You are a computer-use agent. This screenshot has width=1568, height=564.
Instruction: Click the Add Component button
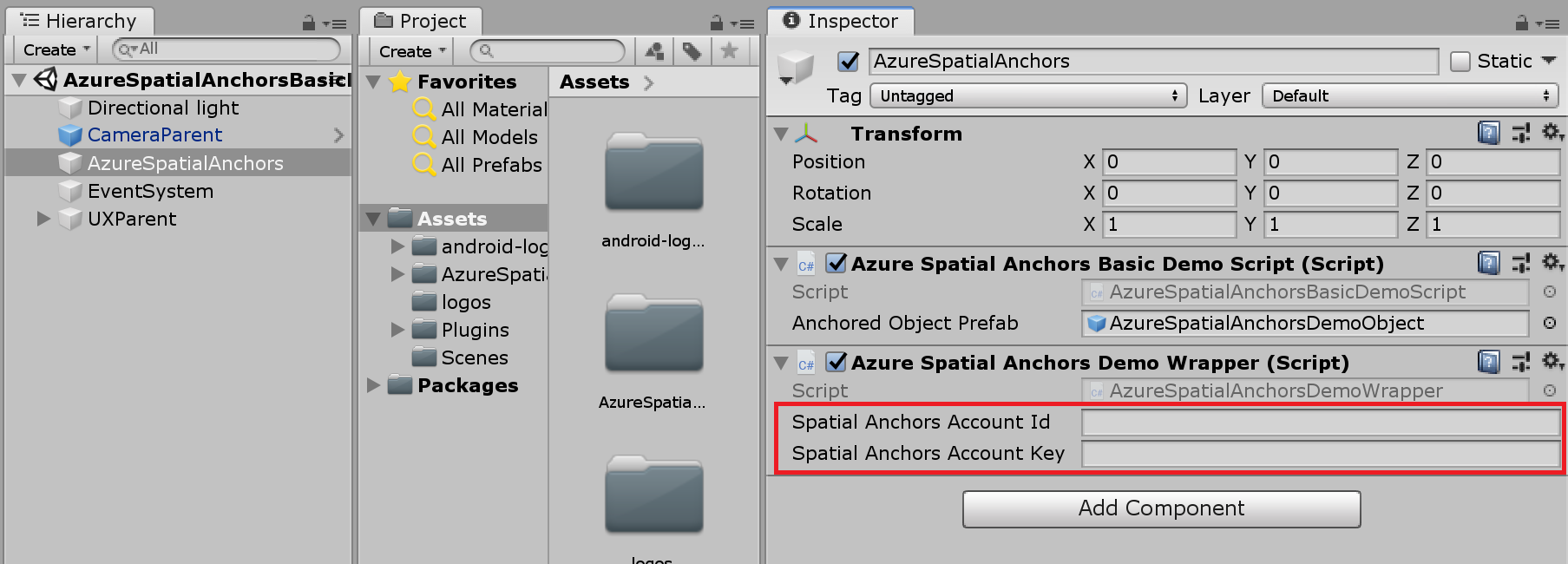[x=1161, y=508]
